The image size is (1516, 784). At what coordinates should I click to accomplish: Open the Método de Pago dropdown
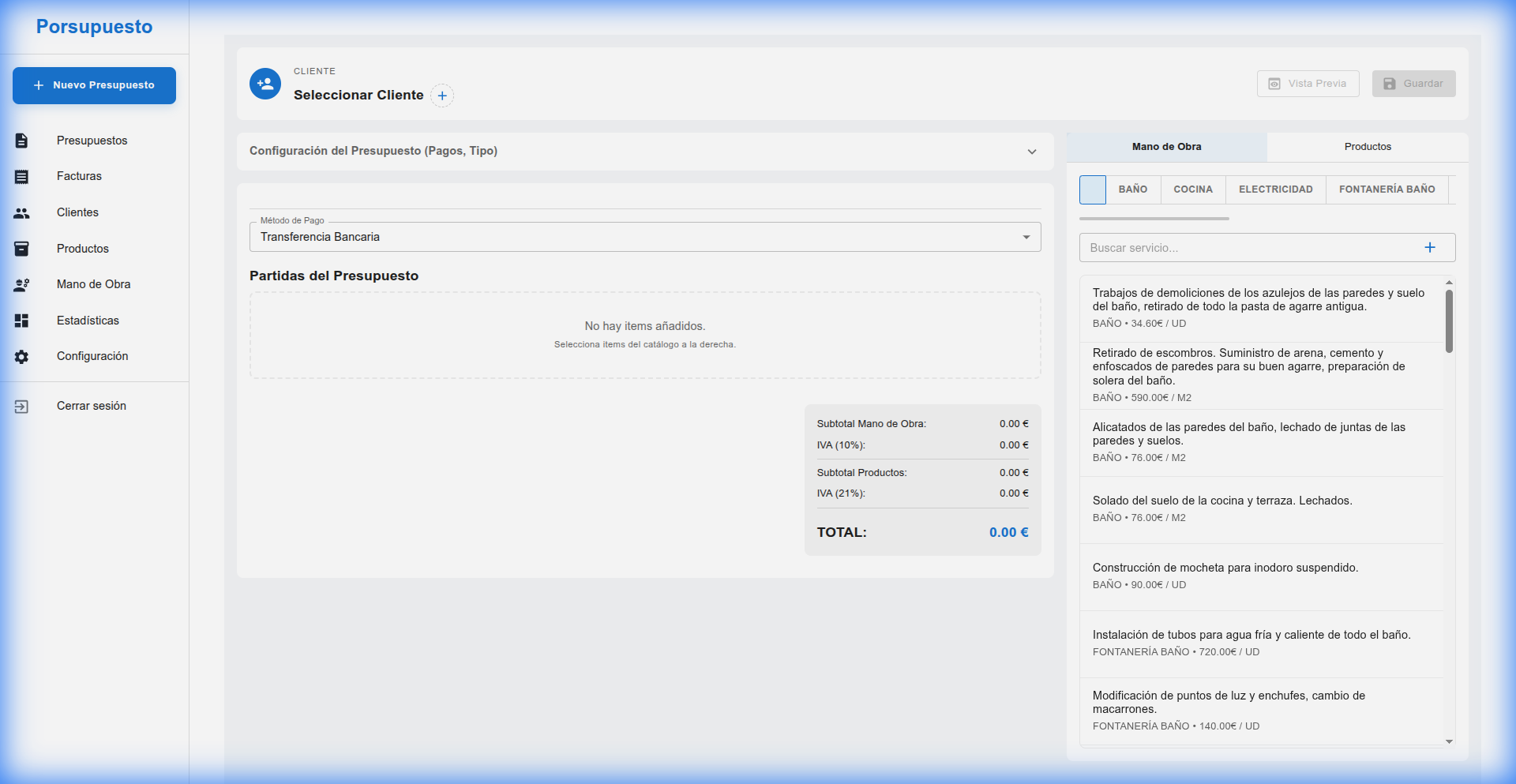click(644, 237)
